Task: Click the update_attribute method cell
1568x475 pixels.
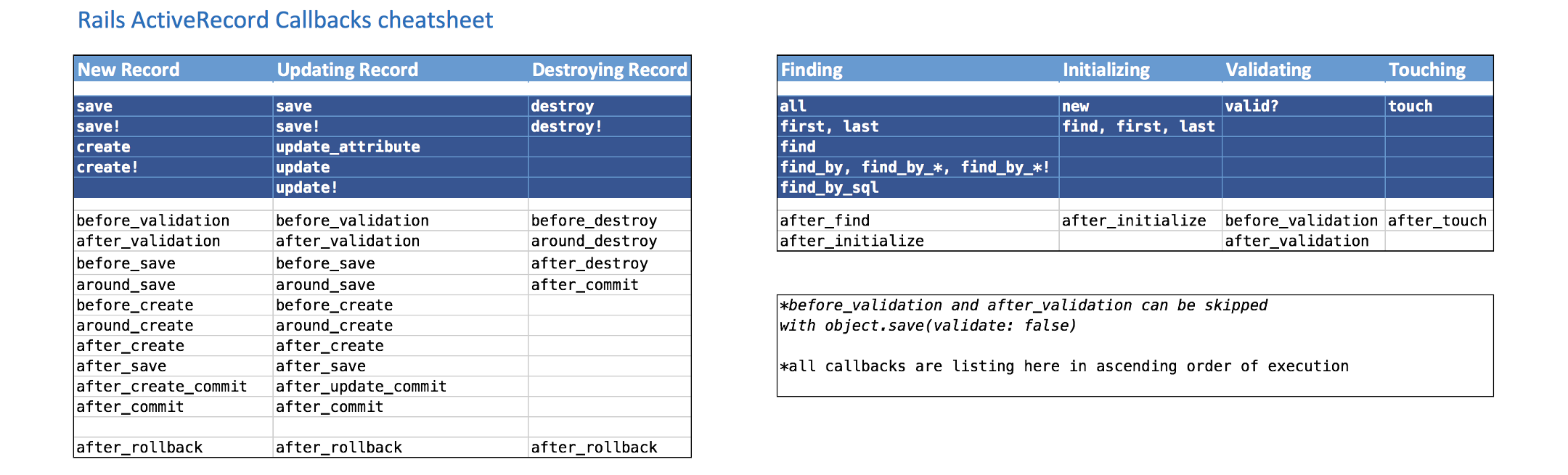Action: [401, 146]
